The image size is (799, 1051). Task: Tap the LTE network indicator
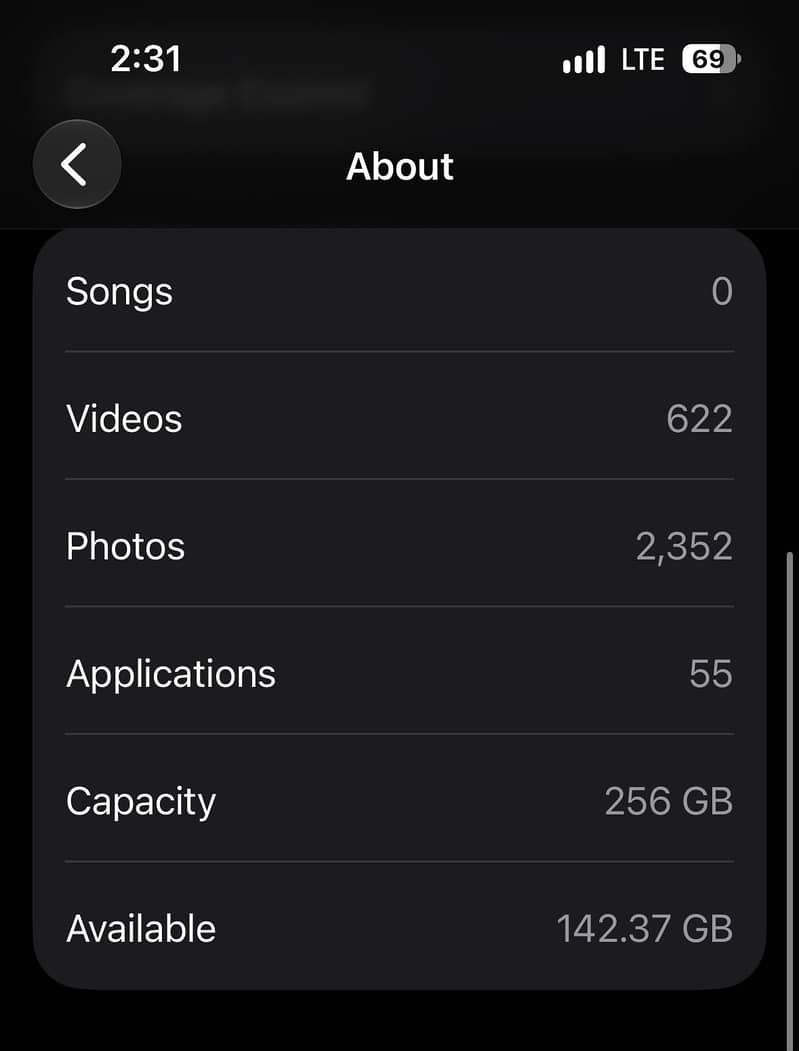[x=643, y=60]
